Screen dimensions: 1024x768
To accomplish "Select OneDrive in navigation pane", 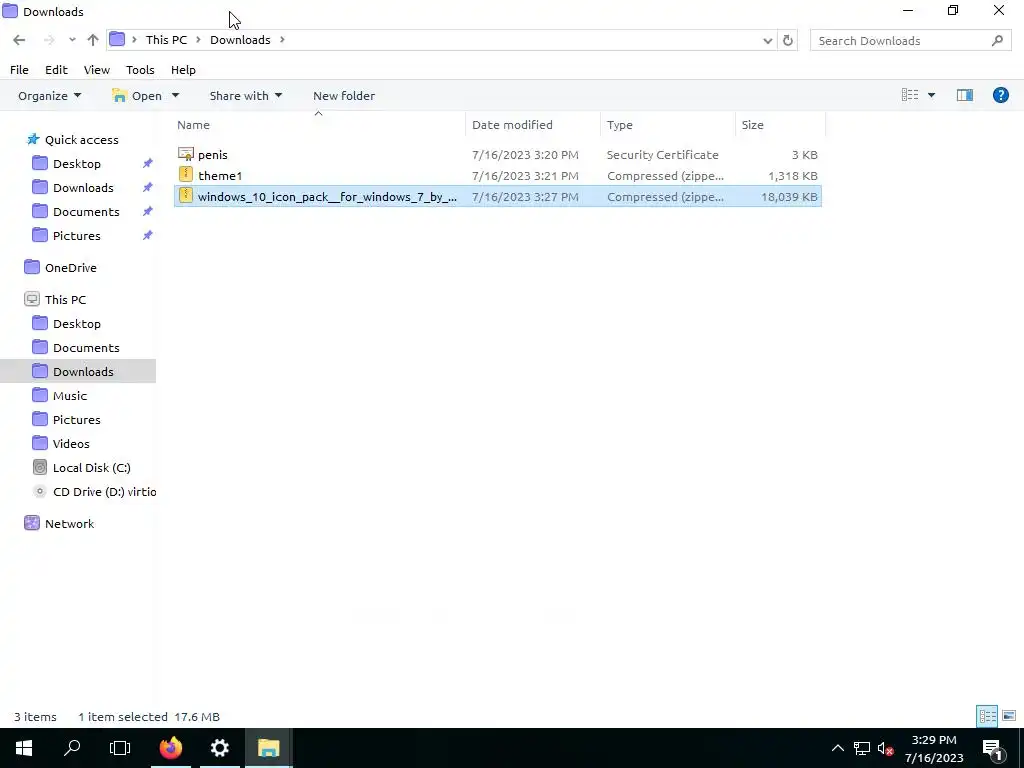I will 71,268.
